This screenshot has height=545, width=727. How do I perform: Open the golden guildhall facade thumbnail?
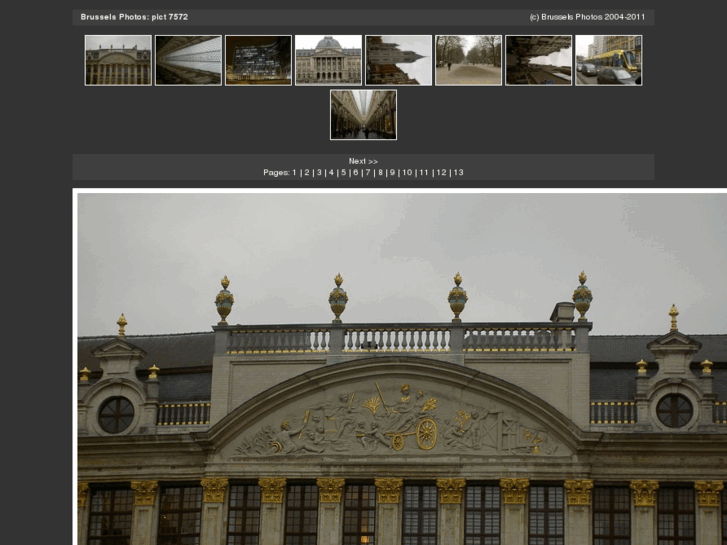(x=118, y=60)
